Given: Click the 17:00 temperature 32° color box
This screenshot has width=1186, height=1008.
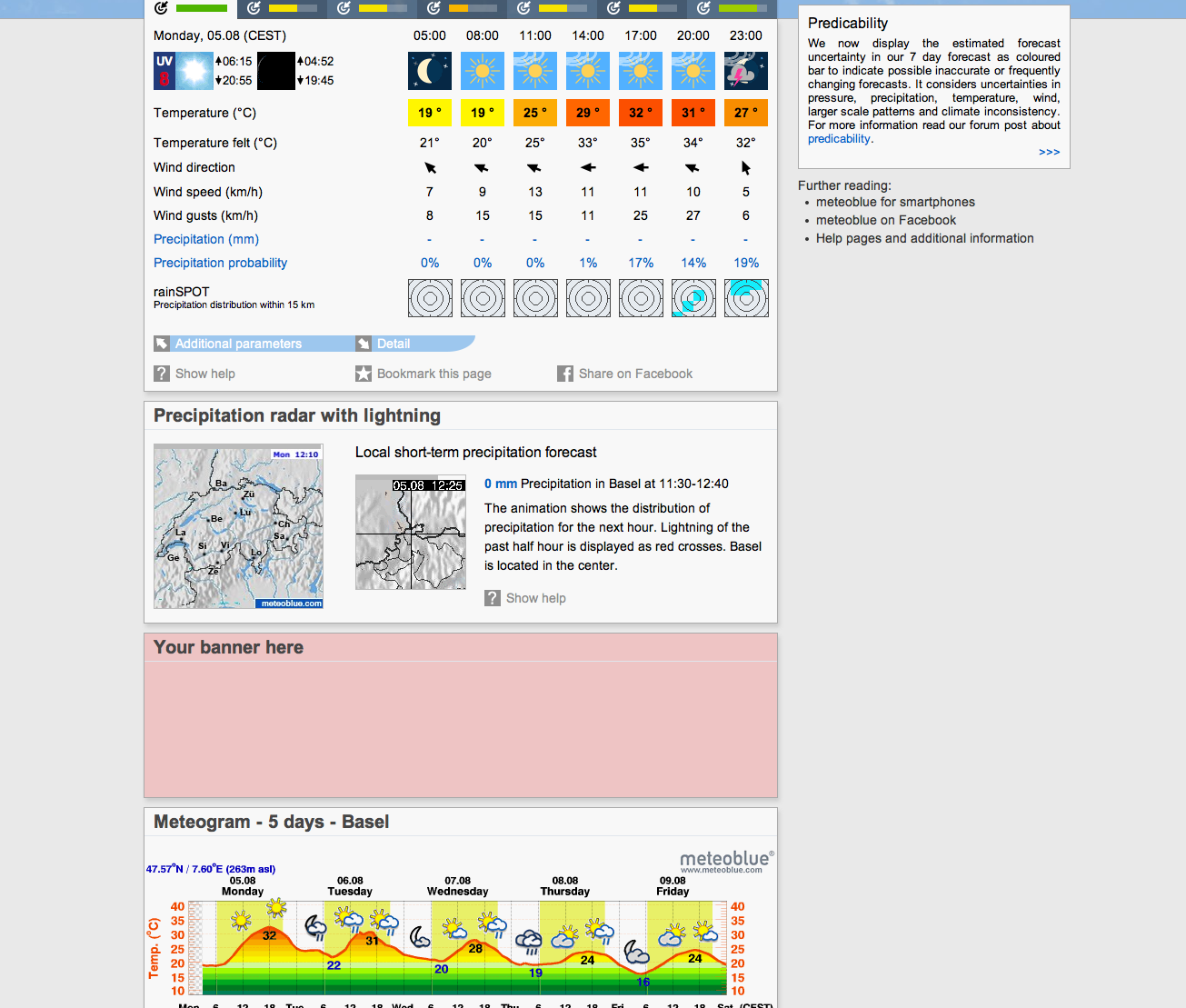Looking at the screenshot, I should click(641, 113).
